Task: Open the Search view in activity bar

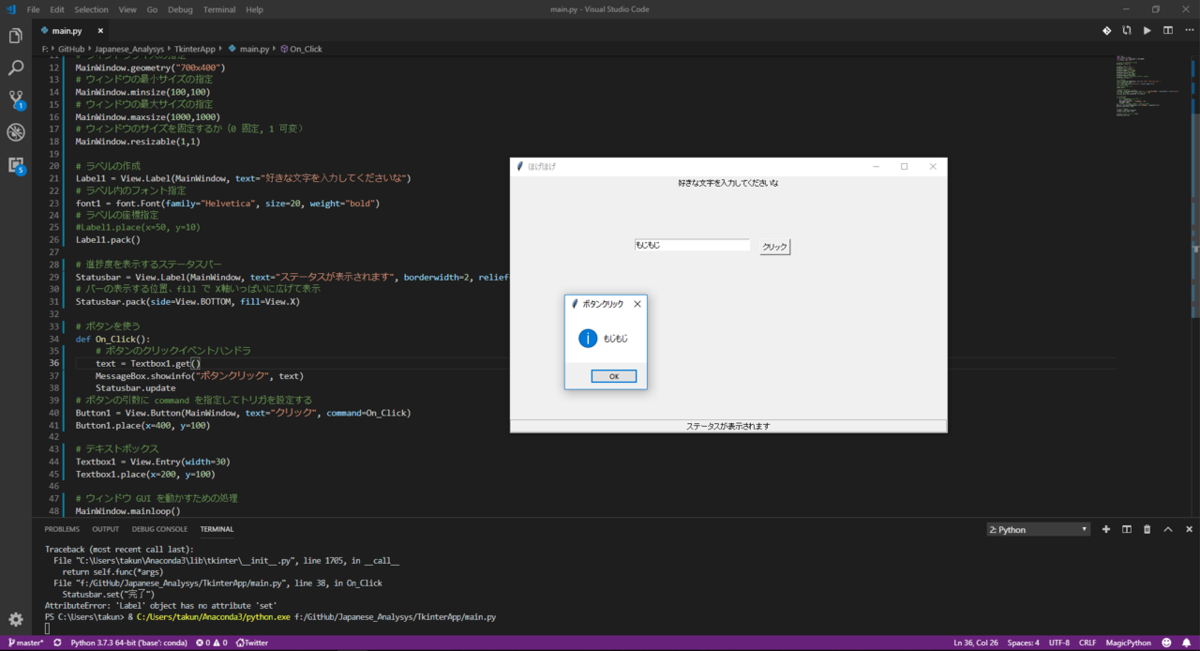Action: point(16,68)
